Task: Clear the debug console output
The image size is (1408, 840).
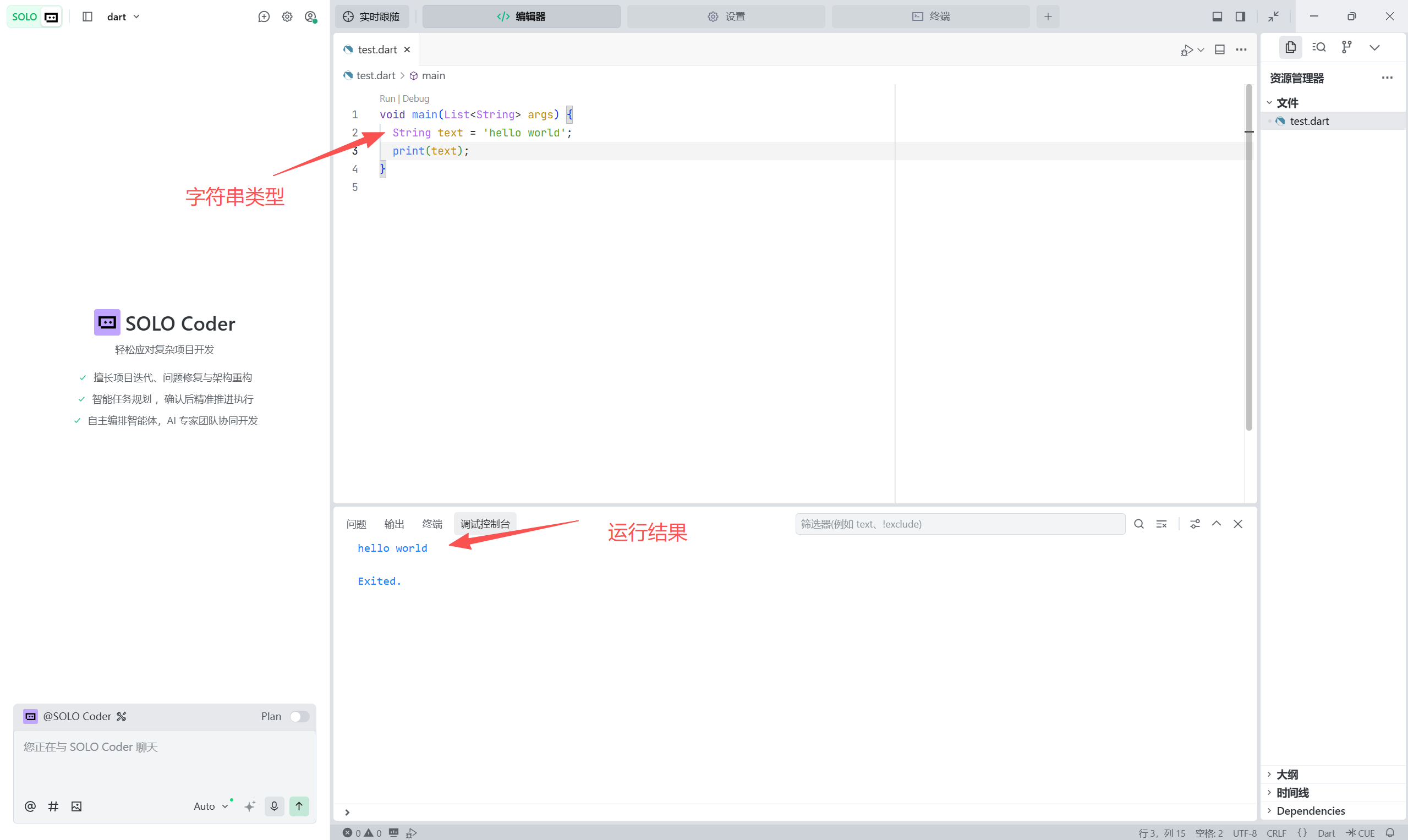Action: [x=1161, y=524]
